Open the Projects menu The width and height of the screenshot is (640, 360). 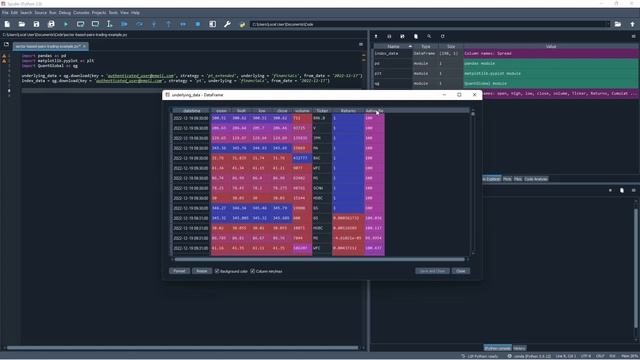99,13
